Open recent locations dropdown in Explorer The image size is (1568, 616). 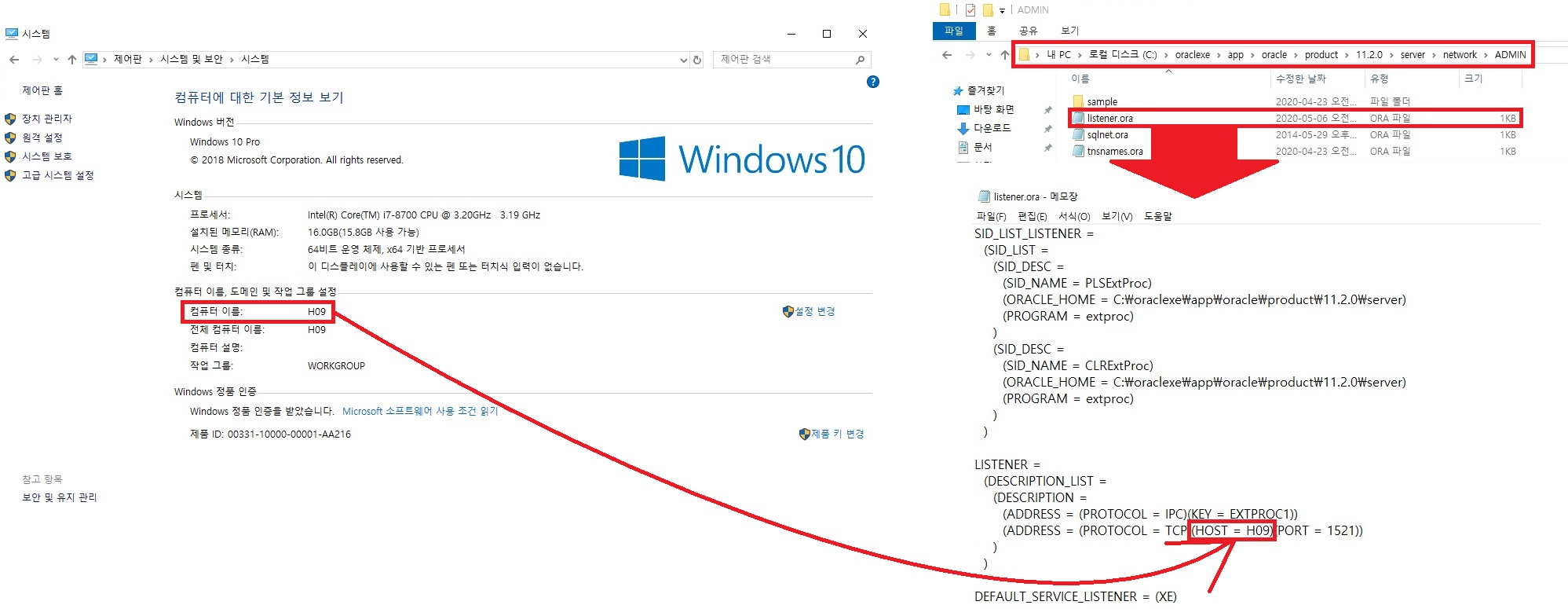tap(989, 55)
